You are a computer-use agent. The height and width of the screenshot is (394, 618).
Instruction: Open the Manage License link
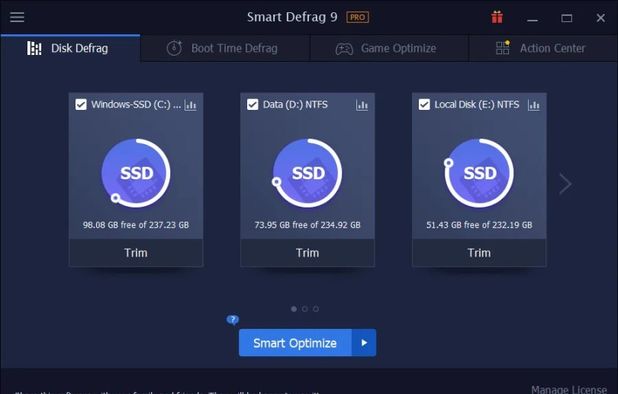[569, 390]
